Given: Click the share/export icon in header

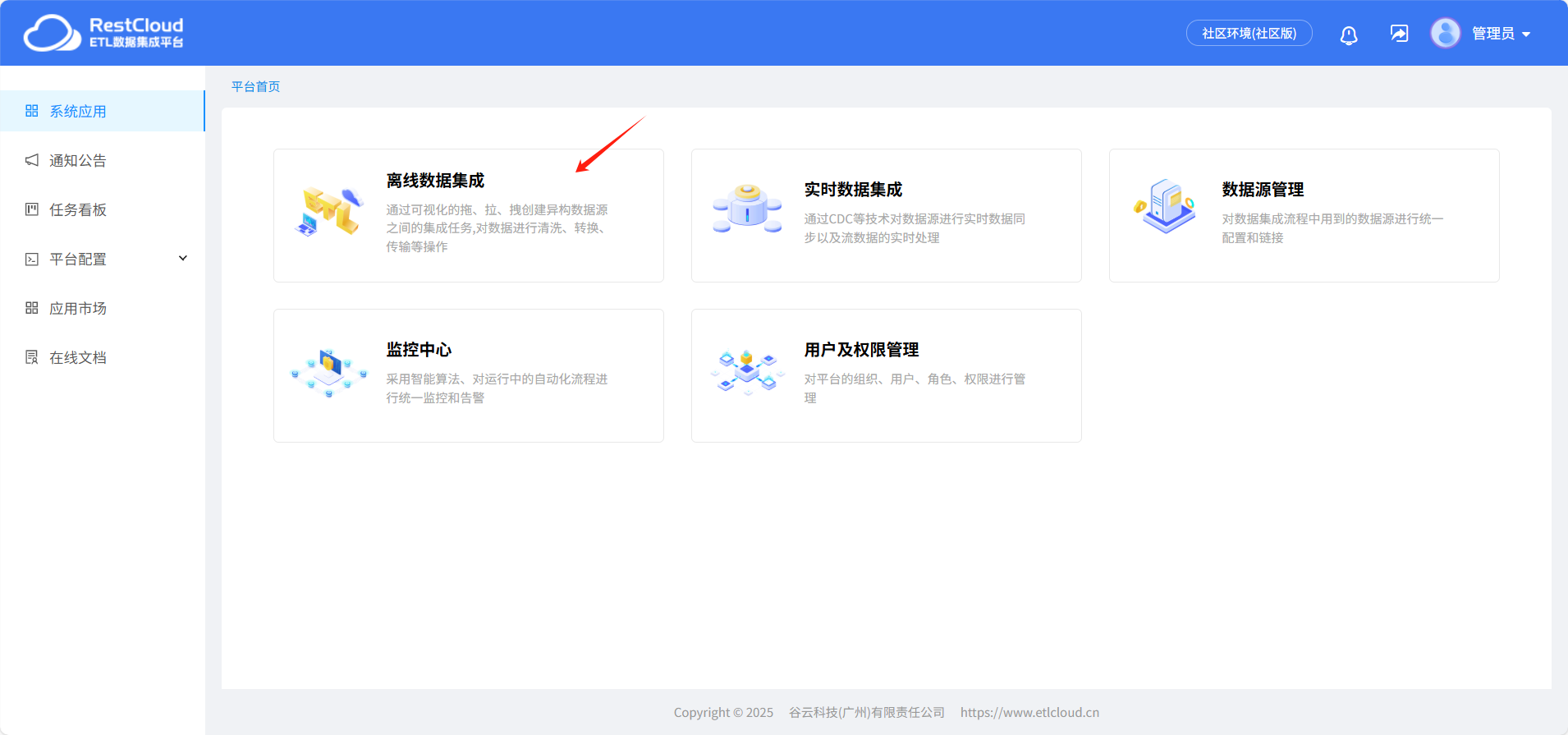Looking at the screenshot, I should [x=1399, y=33].
